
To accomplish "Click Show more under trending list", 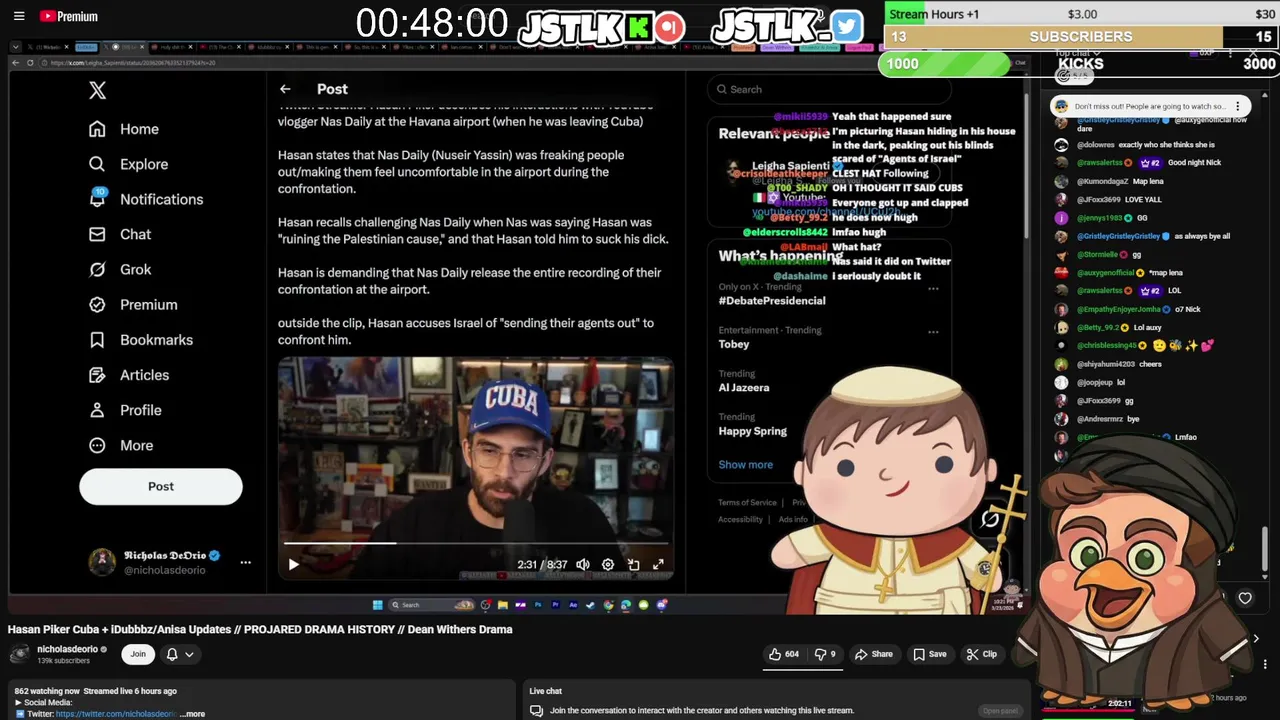I will point(745,465).
